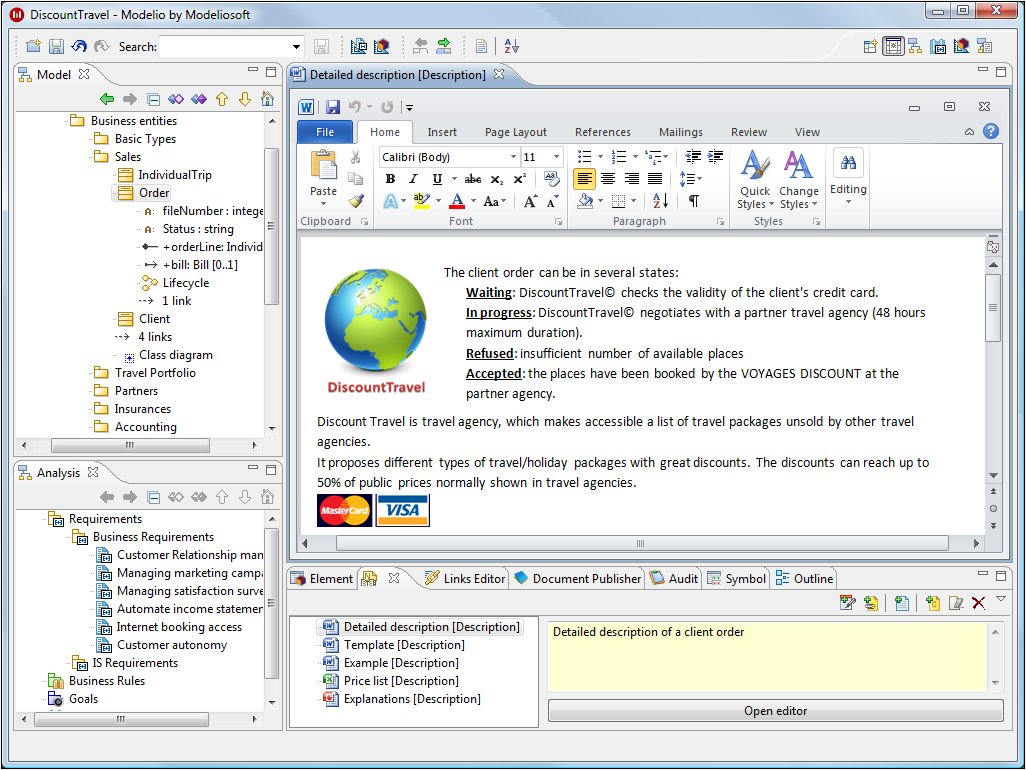Click the sort A-Z icon in main toolbar
Image resolution: width=1026 pixels, height=770 pixels.
click(x=512, y=46)
